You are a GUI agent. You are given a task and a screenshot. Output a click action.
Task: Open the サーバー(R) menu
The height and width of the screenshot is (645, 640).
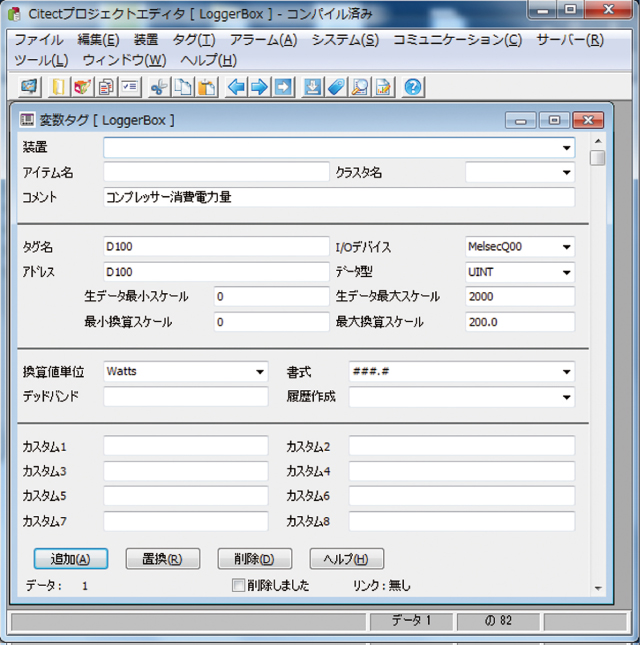[x=570, y=40]
